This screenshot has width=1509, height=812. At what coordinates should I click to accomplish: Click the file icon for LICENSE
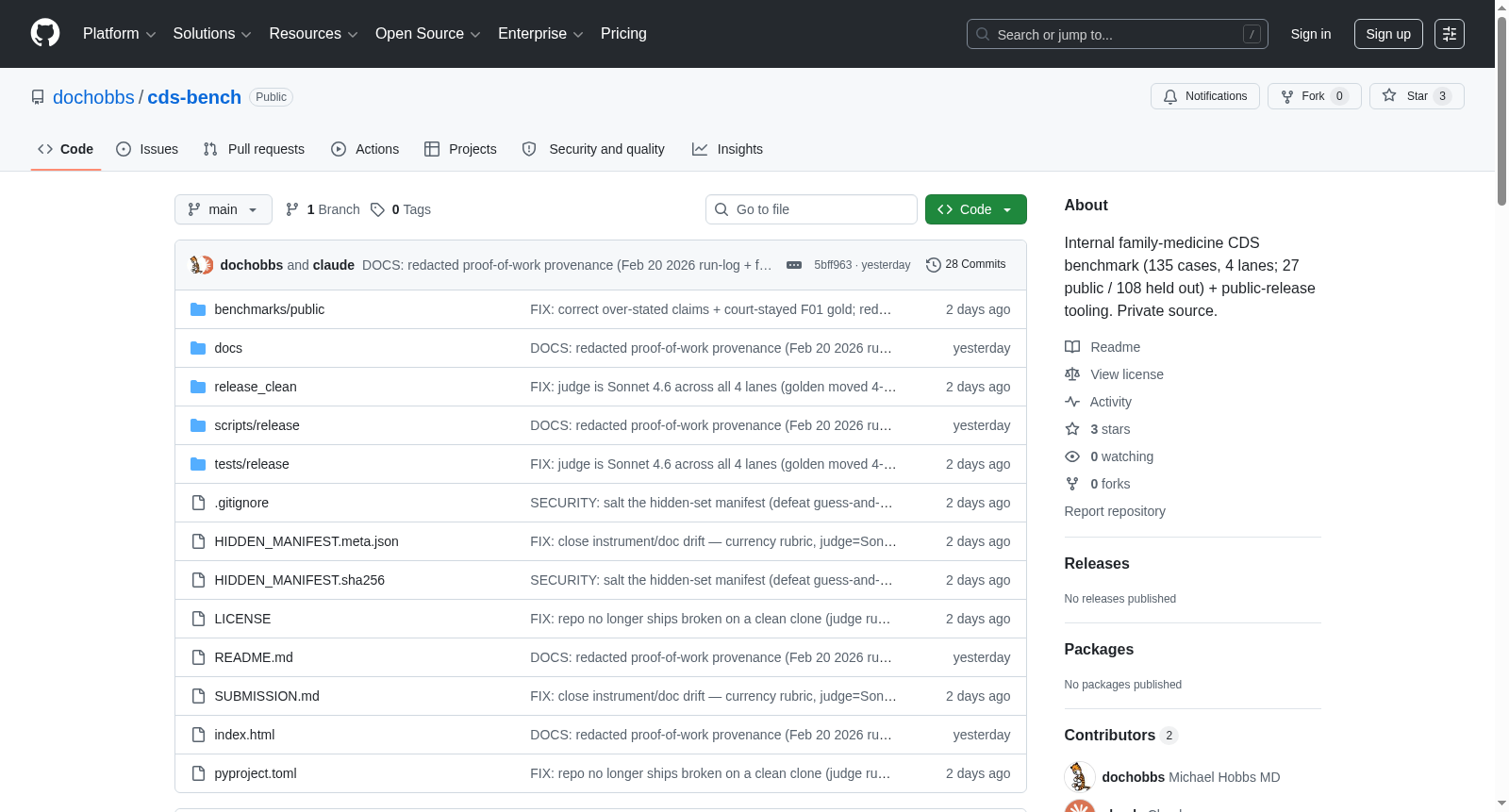198,619
